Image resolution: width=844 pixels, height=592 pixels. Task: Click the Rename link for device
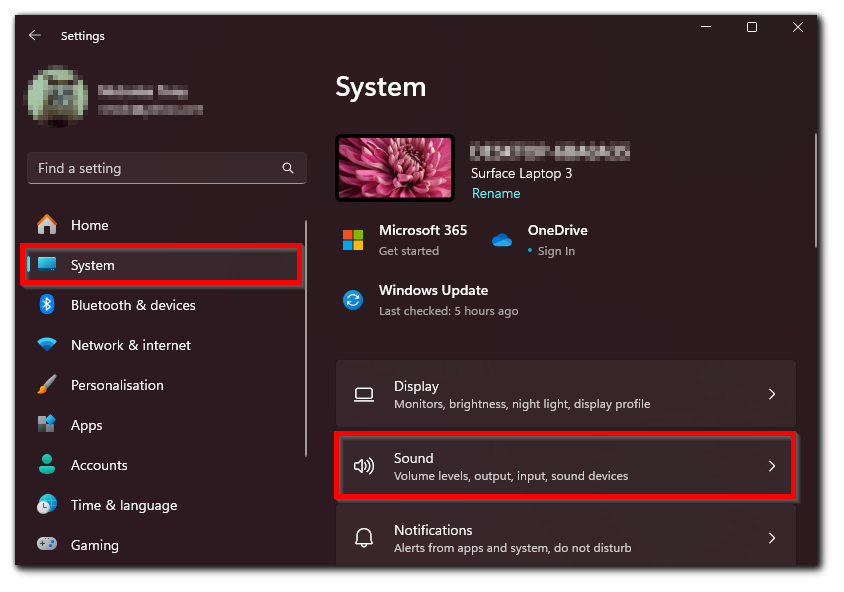(496, 193)
